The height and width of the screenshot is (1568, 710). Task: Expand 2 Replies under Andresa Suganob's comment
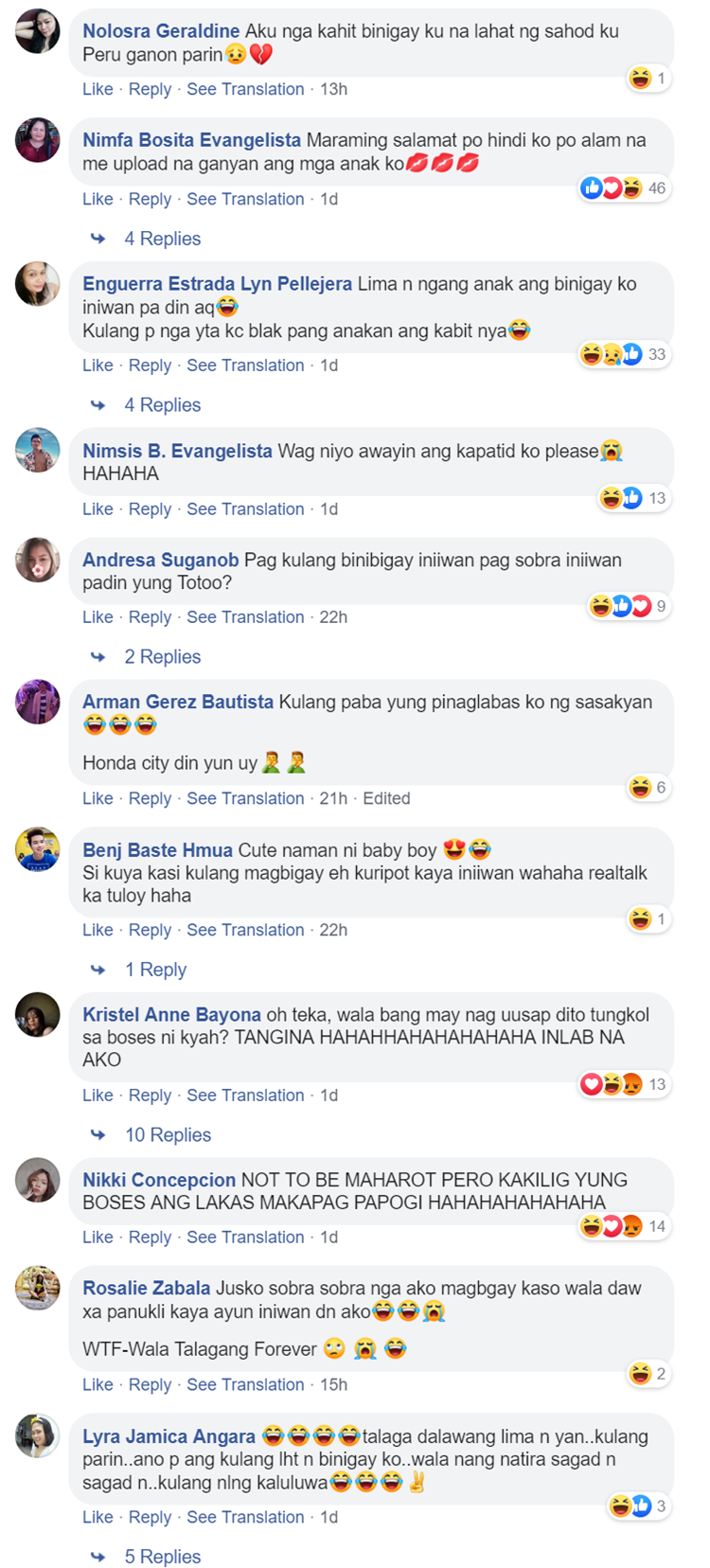pos(162,657)
